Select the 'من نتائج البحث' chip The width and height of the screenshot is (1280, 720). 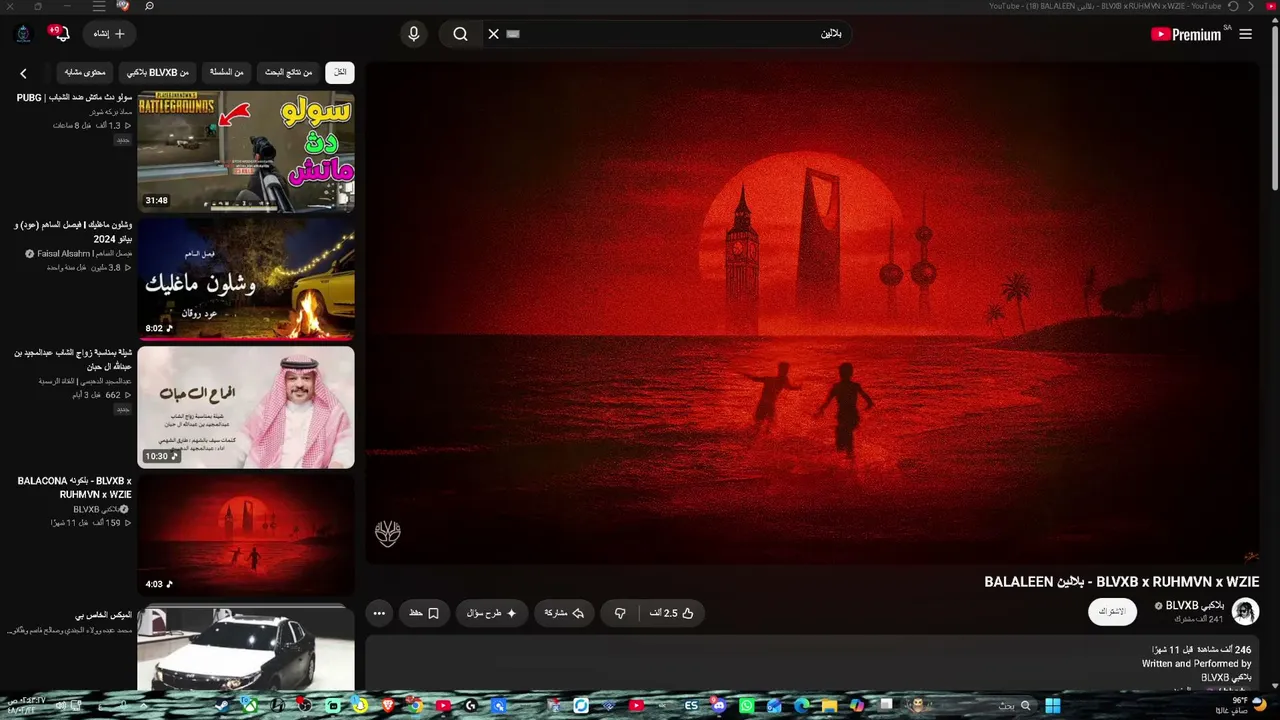[x=289, y=73]
